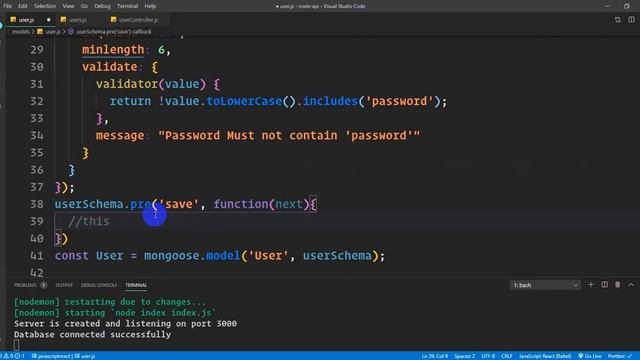Screen dimensions: 640x360
Task: Open the Terminal menu
Action: 127,6
